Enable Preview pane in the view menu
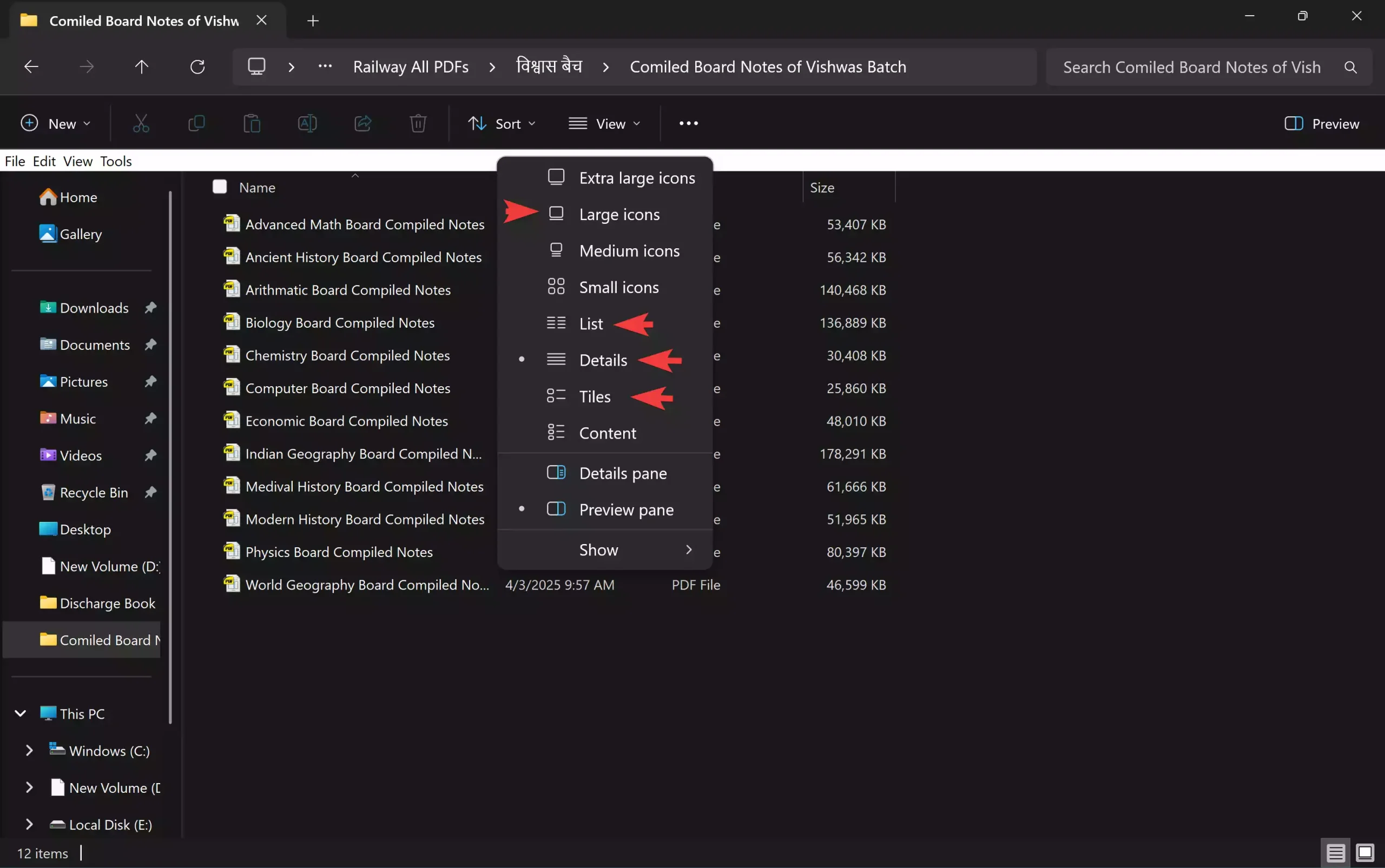Viewport: 1385px width, 868px height. 626,509
